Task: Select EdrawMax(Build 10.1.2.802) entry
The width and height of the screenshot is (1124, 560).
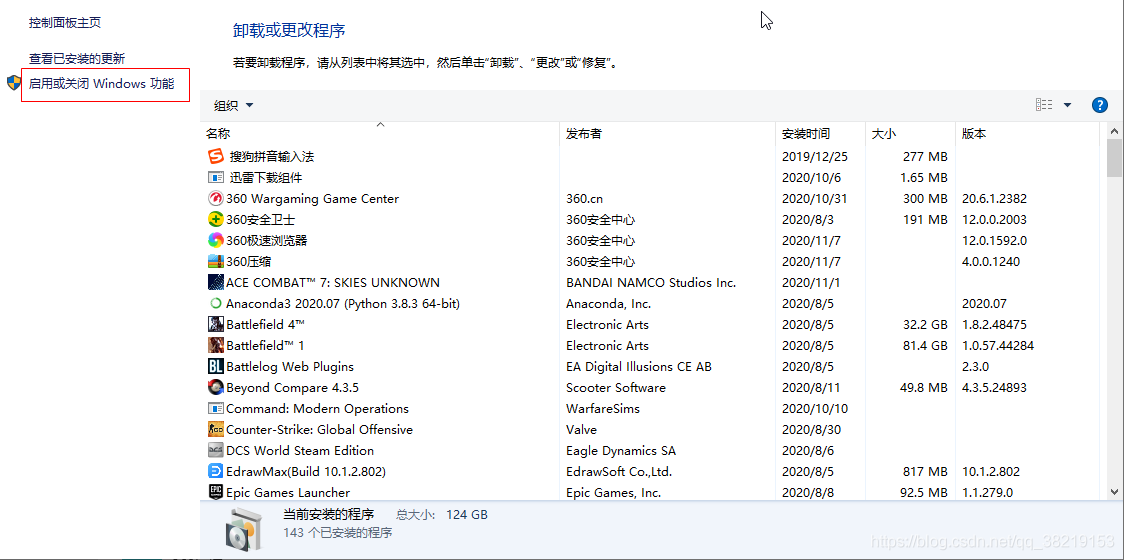Action: tap(306, 472)
